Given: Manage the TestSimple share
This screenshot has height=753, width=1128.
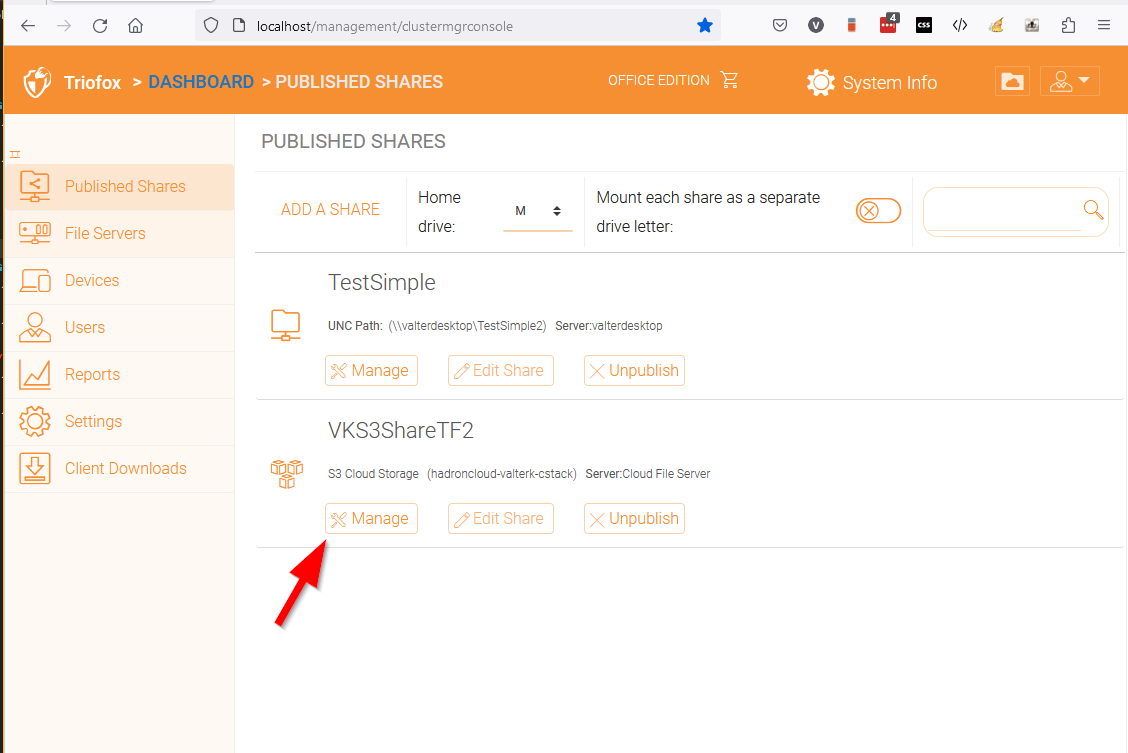Looking at the screenshot, I should point(371,370).
